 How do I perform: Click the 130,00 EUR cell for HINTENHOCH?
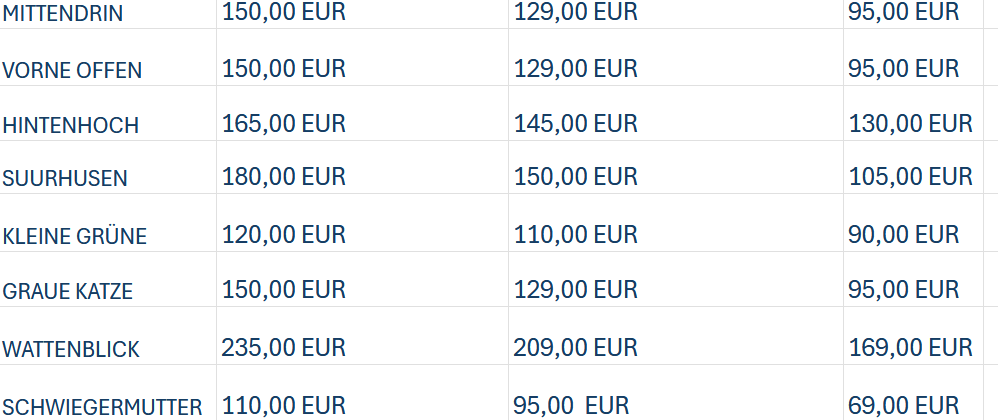(x=909, y=124)
